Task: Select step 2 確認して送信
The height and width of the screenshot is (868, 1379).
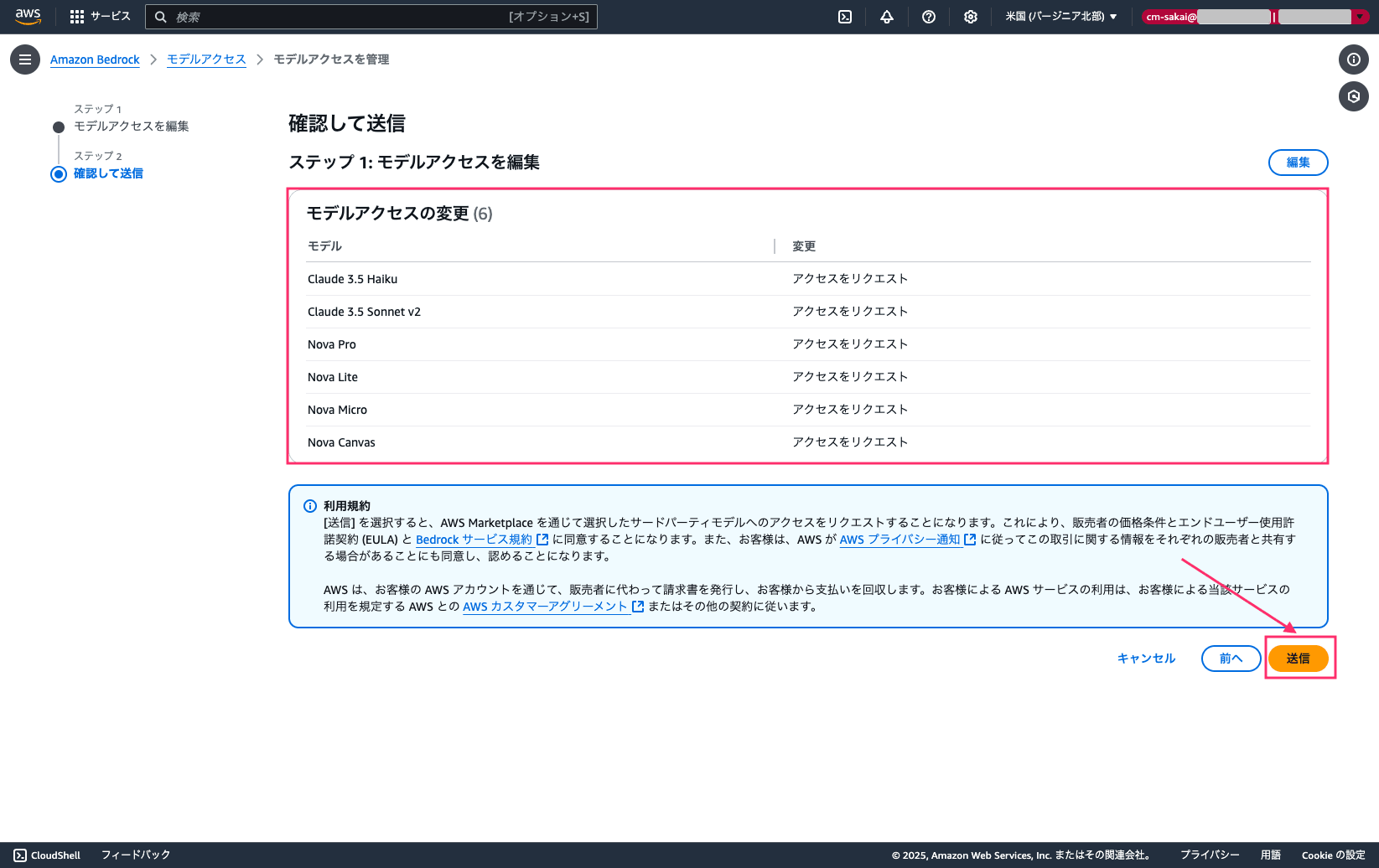Action: click(x=108, y=173)
